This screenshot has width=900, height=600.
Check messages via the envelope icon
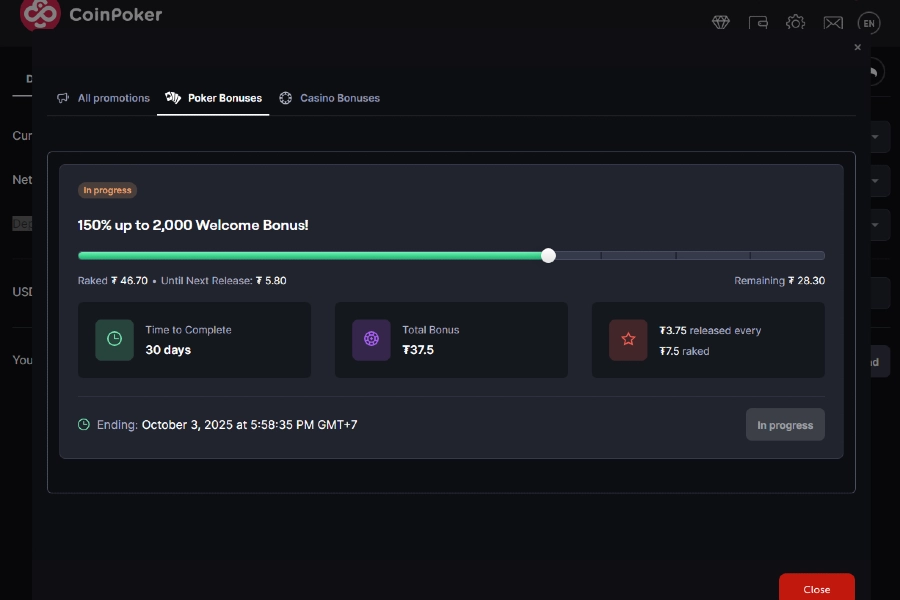(833, 22)
